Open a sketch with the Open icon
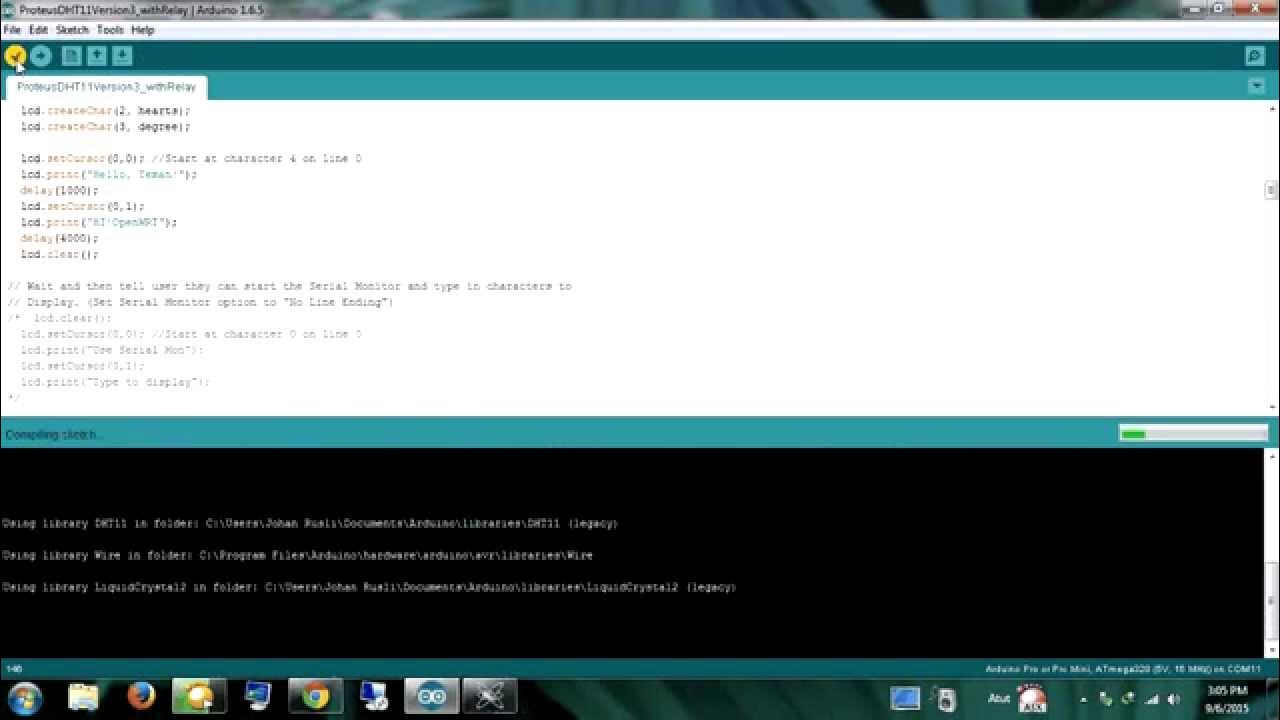Image resolution: width=1280 pixels, height=720 pixels. (x=96, y=56)
